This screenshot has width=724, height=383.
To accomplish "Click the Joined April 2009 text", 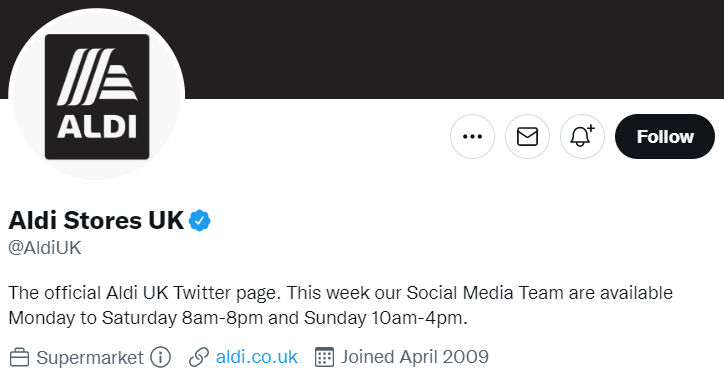I will tap(415, 357).
